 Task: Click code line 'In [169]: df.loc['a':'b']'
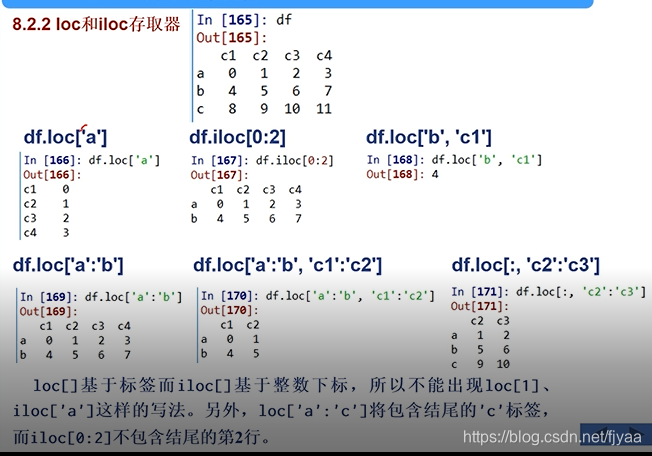(x=101, y=297)
